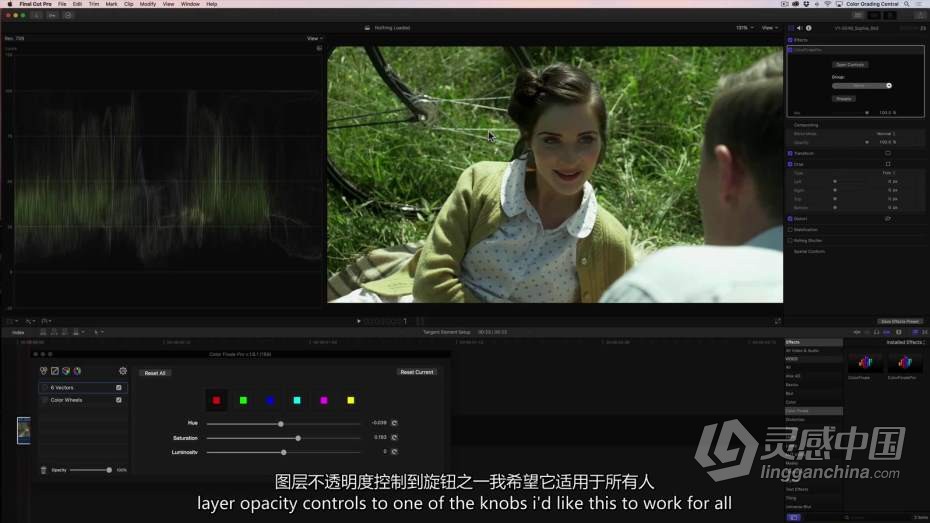This screenshot has width=930, height=523.
Task: Select the 6 Vectors layer
Action: (82, 388)
